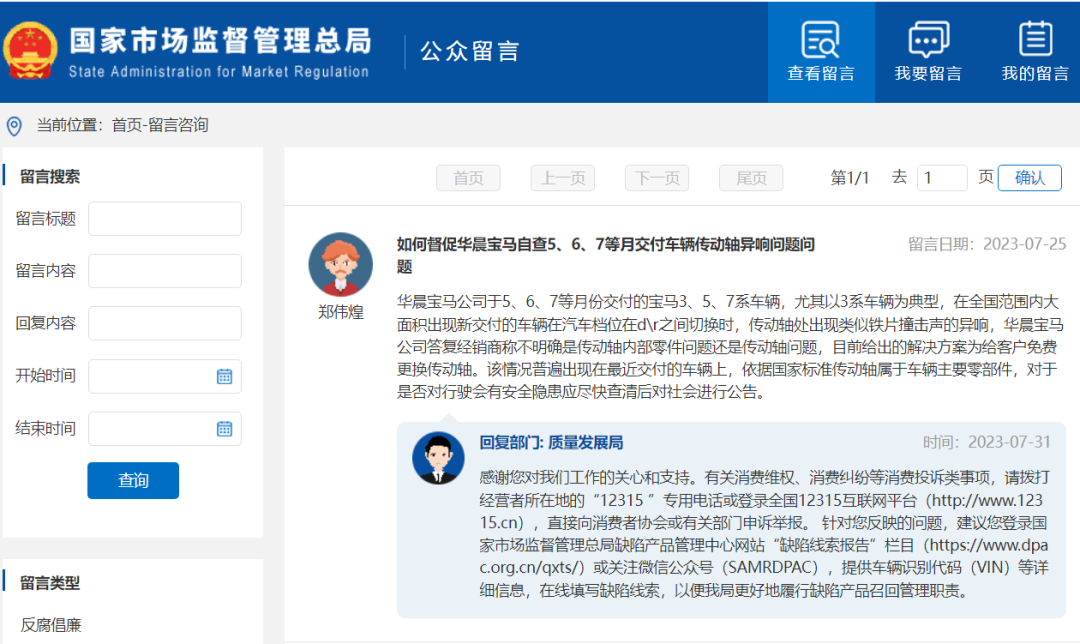Click the 质量发展局 reply officer avatar
The height and width of the screenshot is (644, 1080).
438,458
